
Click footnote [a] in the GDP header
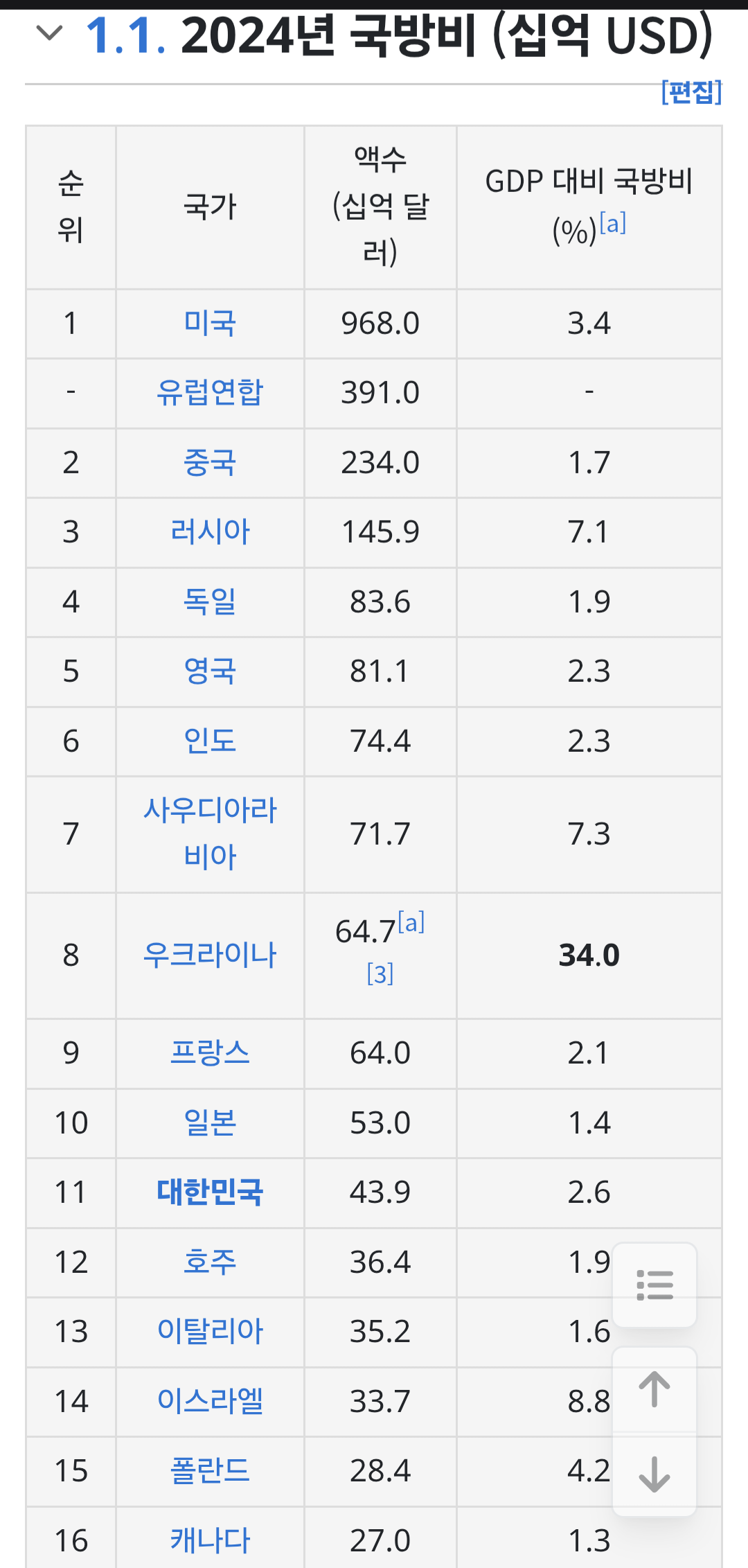click(613, 224)
